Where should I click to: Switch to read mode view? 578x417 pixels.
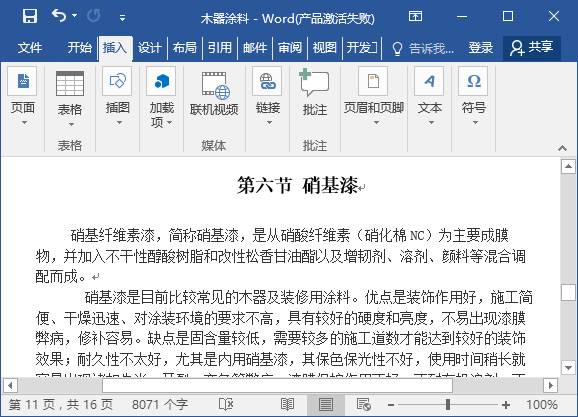(287, 404)
